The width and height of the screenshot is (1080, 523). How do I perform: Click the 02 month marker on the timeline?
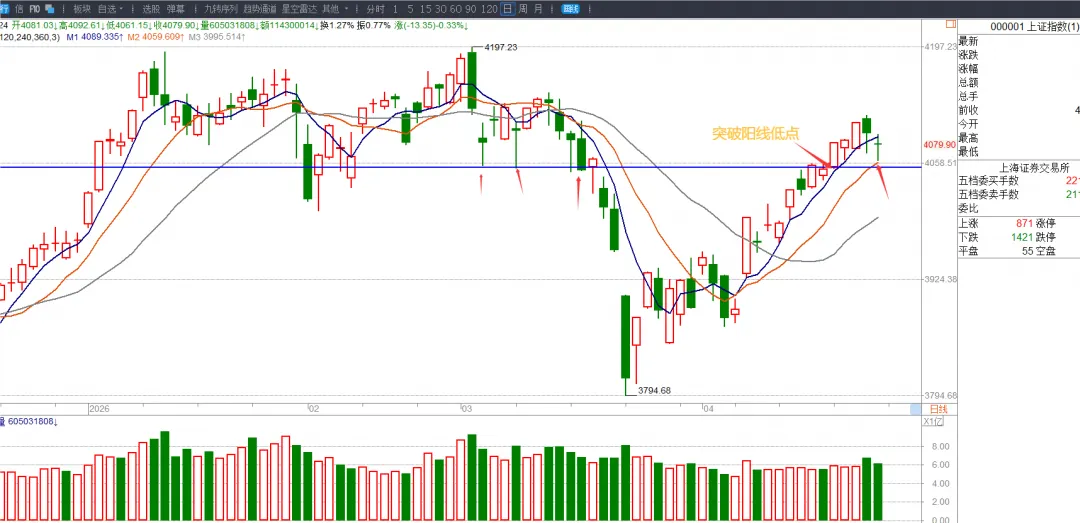point(313,409)
